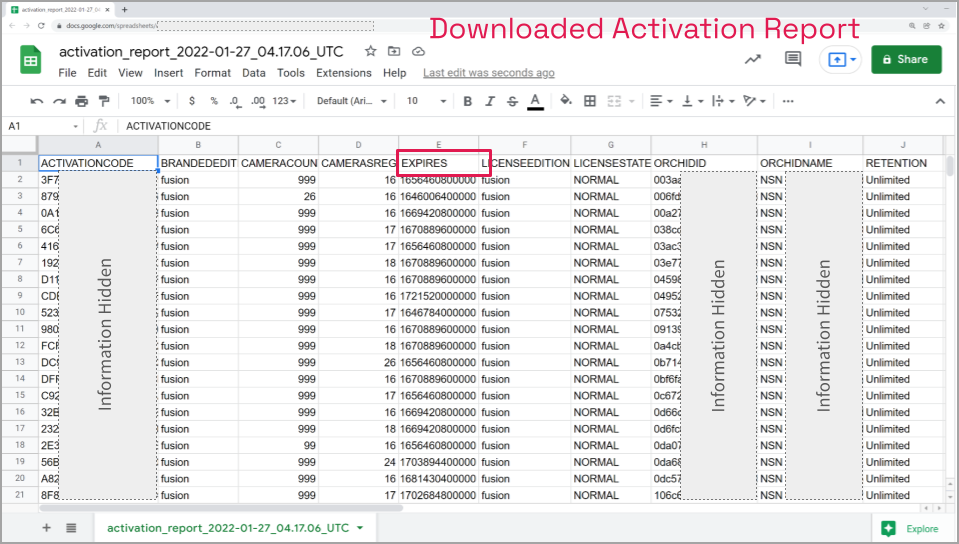Select the Paint format tool

tap(104, 101)
